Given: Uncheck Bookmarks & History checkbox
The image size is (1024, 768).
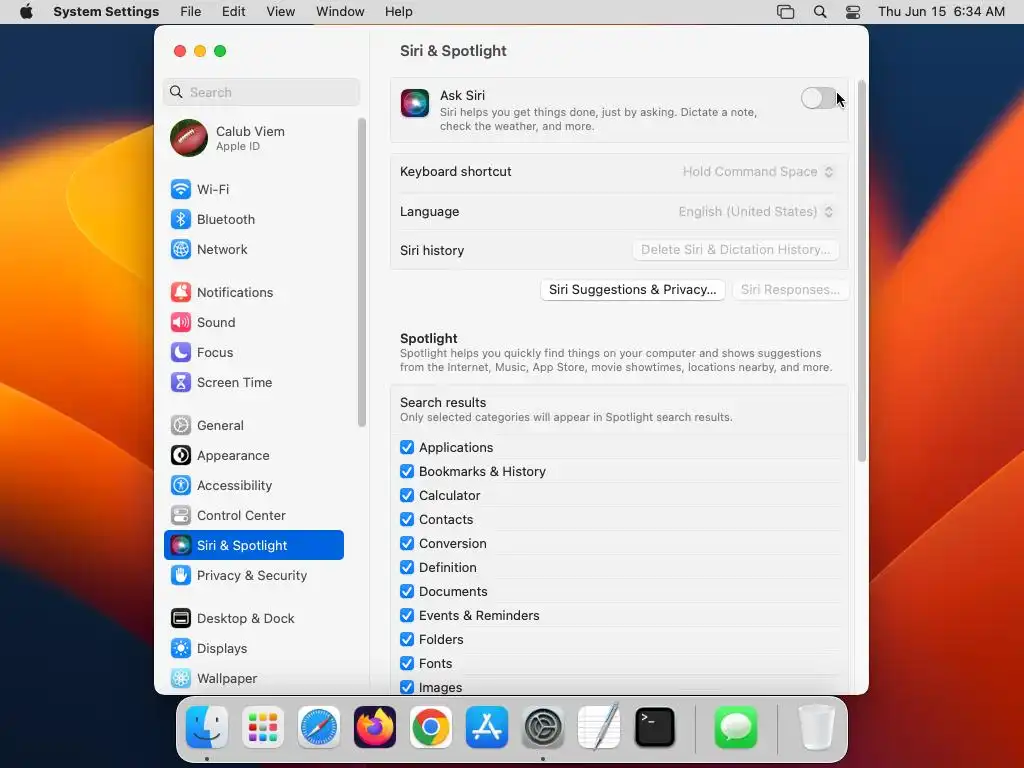Looking at the screenshot, I should tap(407, 472).
